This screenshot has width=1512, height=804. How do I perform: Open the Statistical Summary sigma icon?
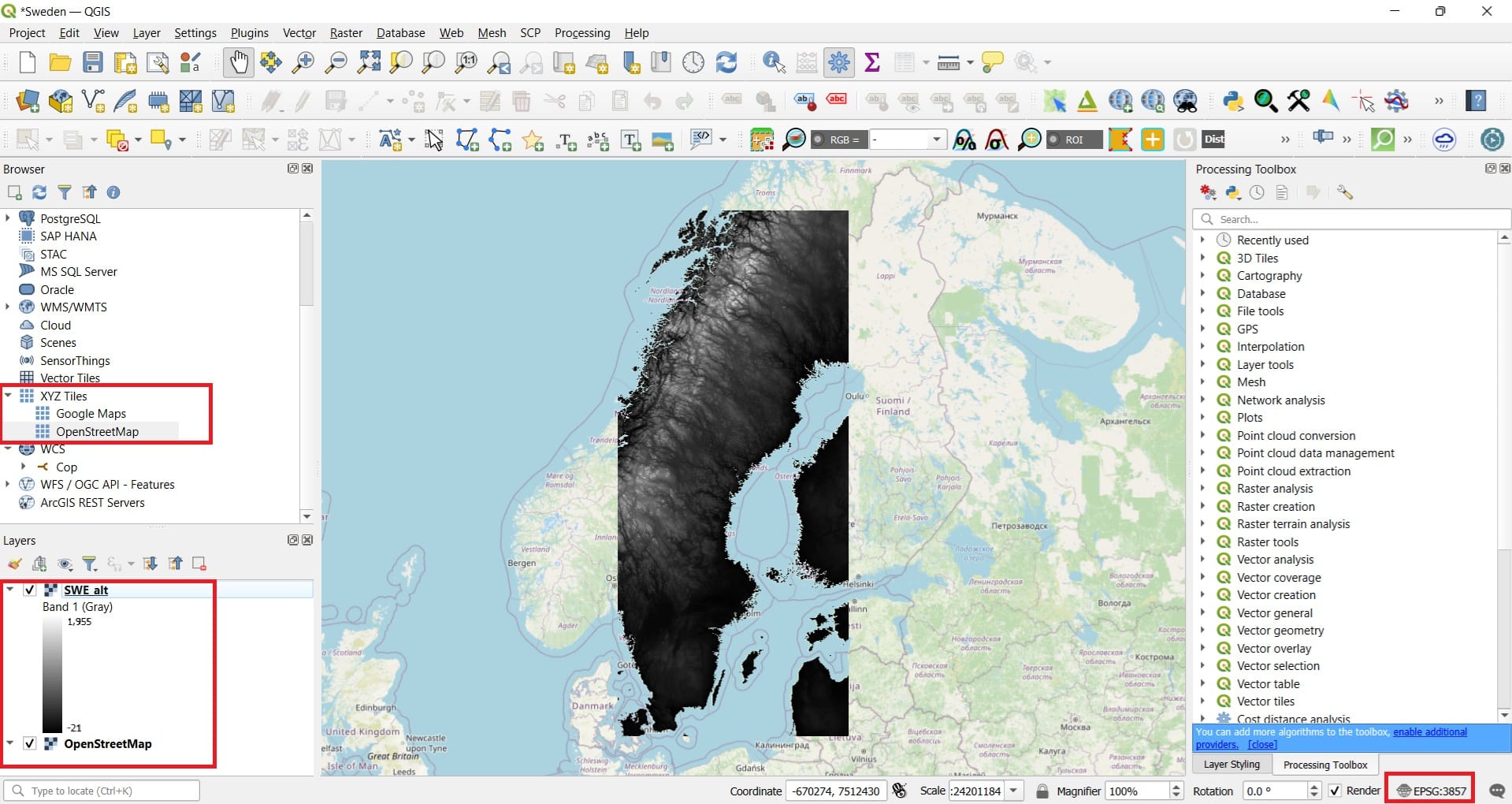(872, 62)
